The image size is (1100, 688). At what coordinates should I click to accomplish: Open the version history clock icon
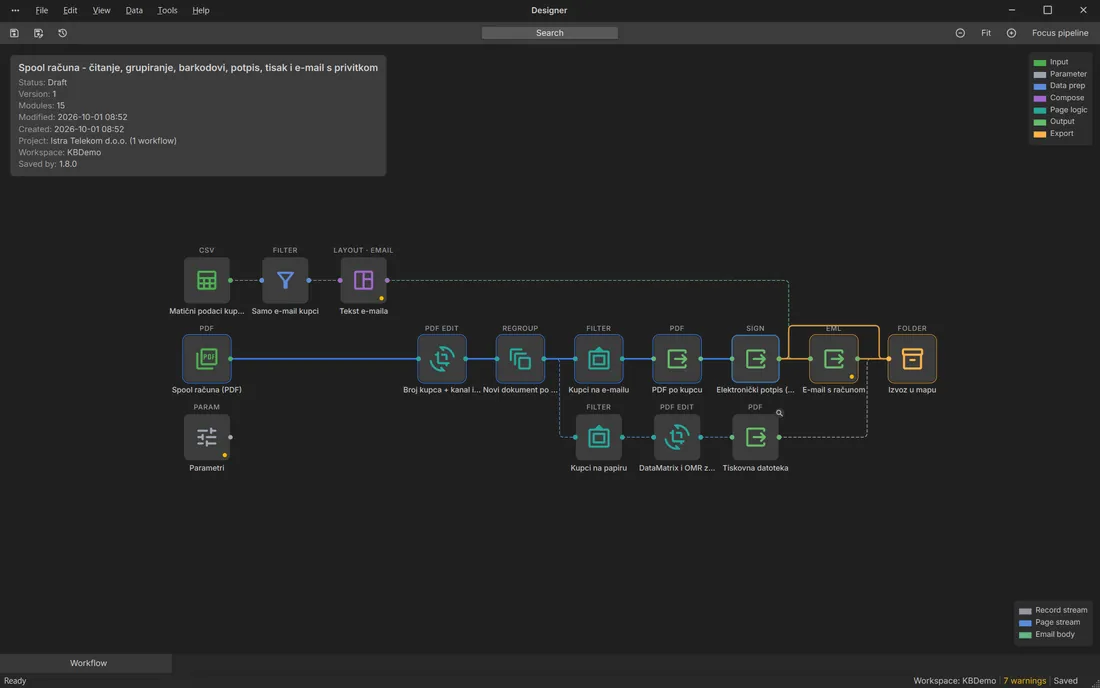pyautogui.click(x=62, y=33)
